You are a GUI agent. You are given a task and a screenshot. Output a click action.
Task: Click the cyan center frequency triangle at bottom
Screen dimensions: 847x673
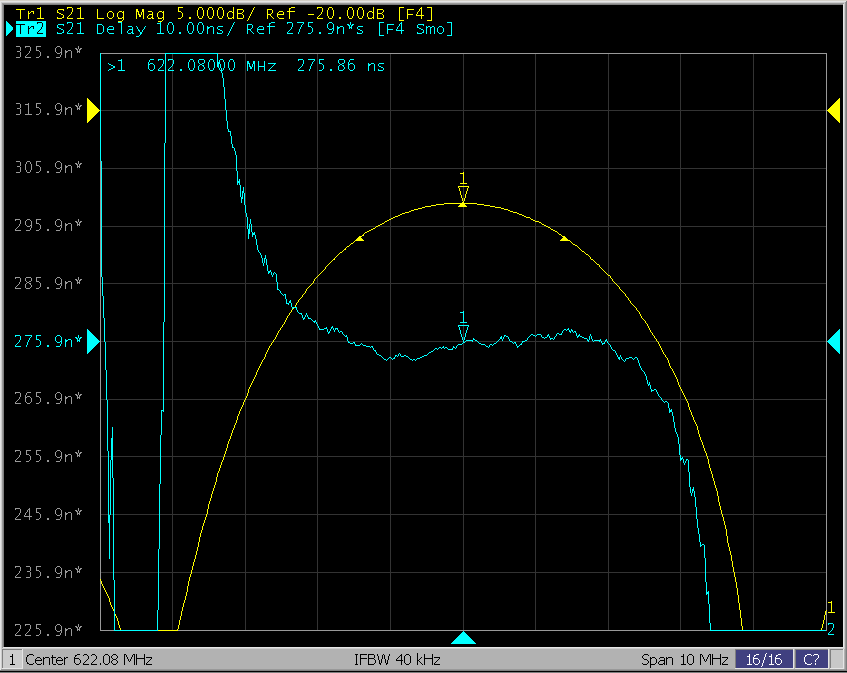[x=463, y=638]
